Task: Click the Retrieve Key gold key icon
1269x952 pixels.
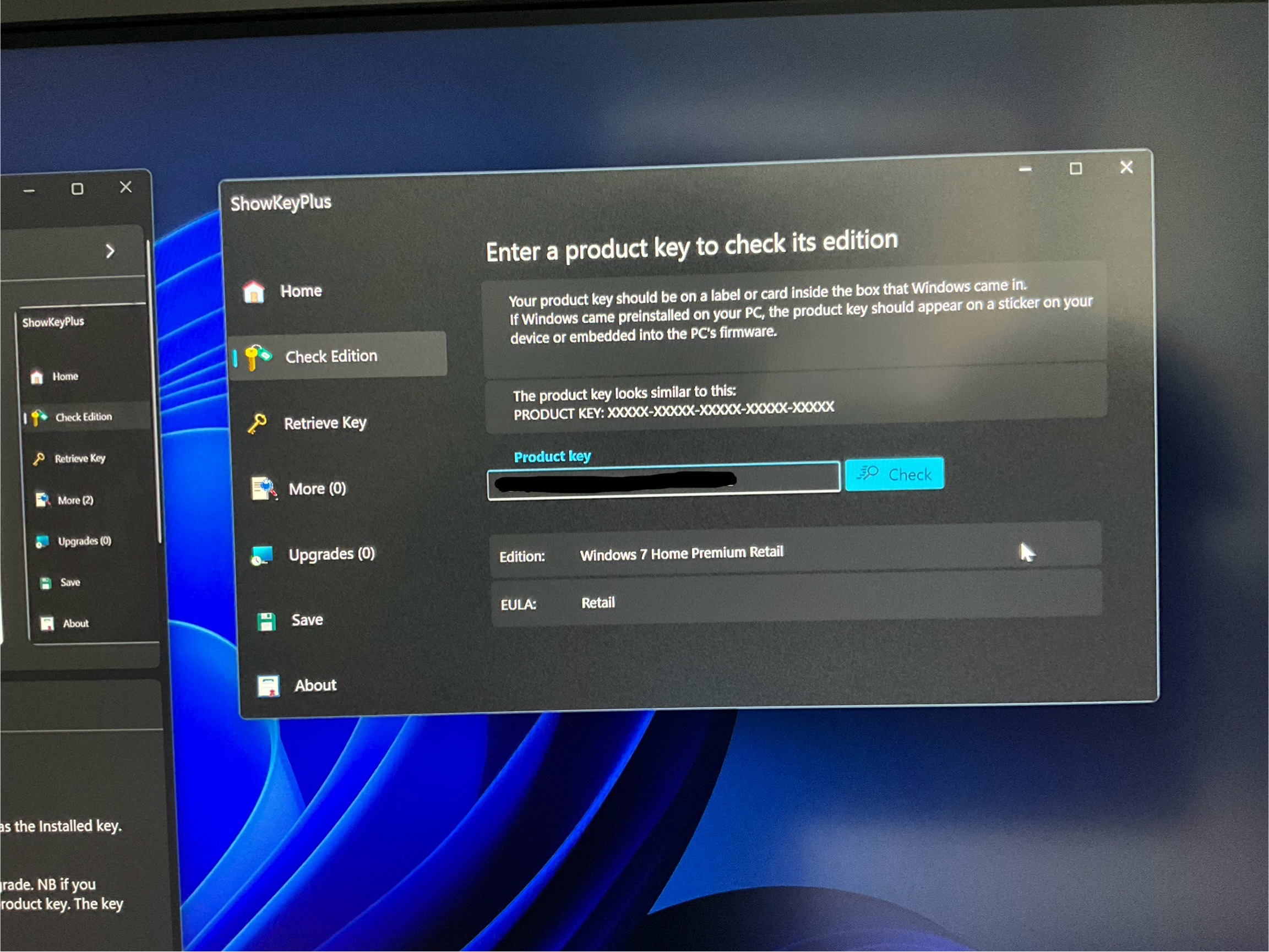Action: coord(257,424)
